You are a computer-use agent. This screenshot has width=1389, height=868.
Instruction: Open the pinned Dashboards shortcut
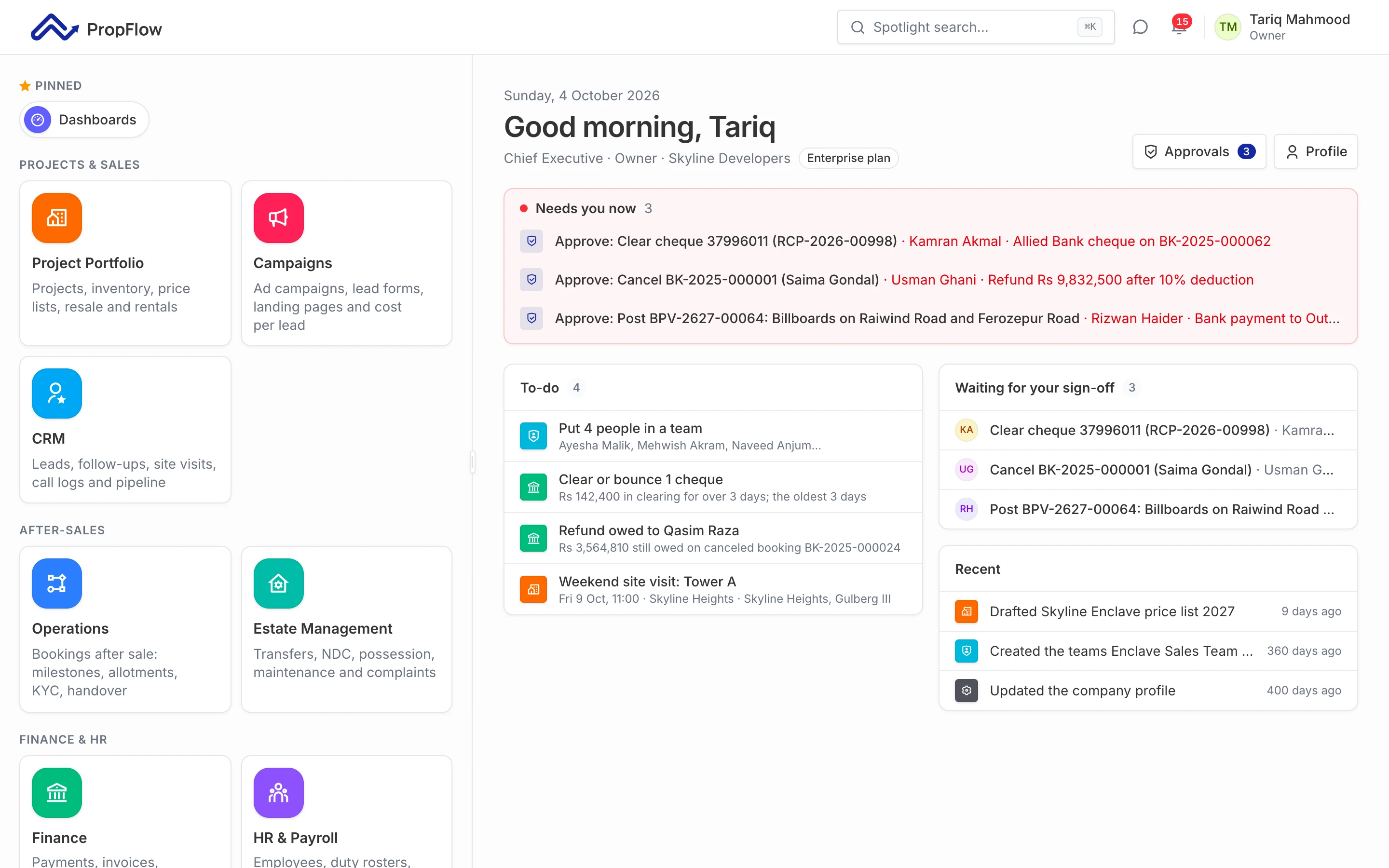coord(84,120)
